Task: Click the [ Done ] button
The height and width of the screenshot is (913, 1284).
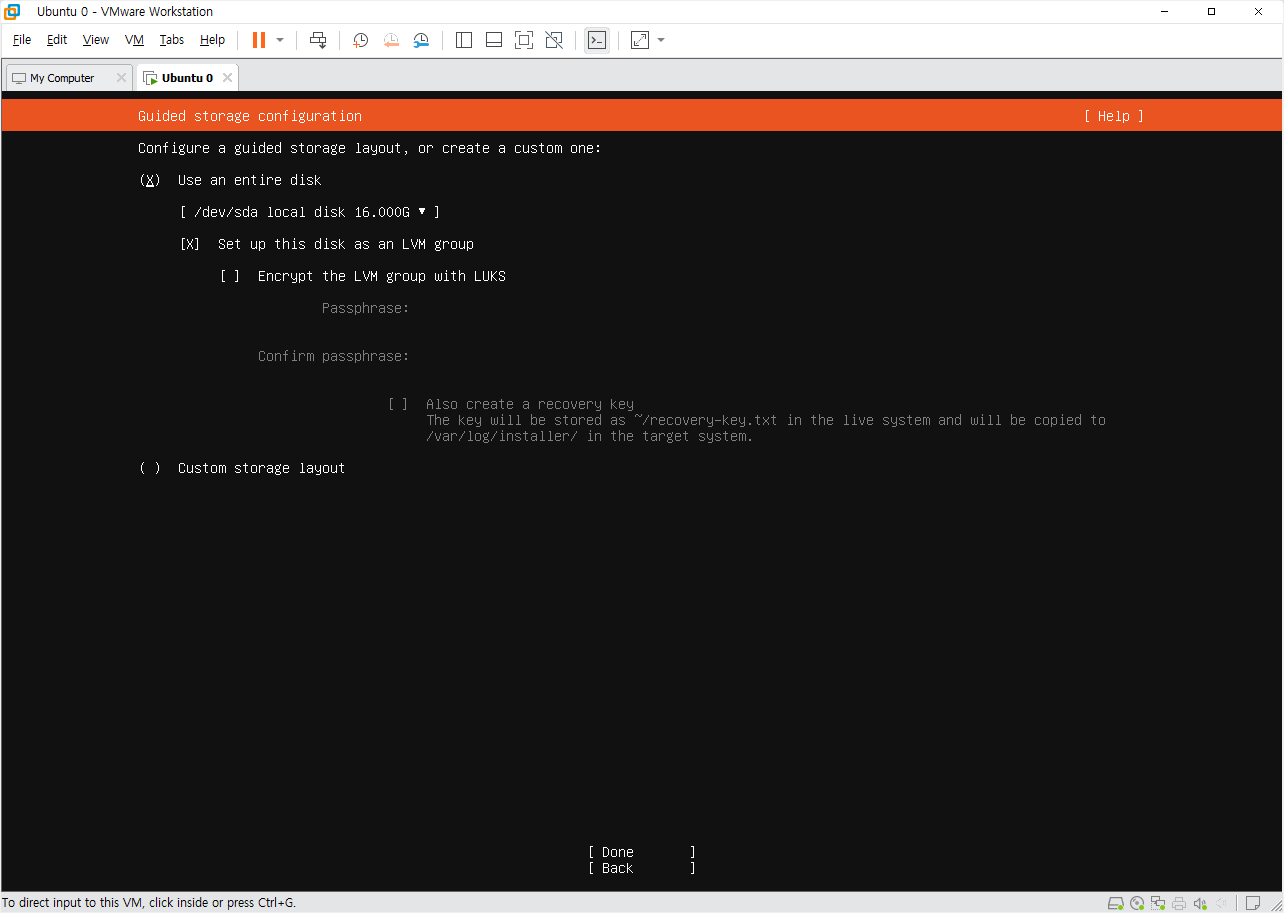Action: pos(642,852)
